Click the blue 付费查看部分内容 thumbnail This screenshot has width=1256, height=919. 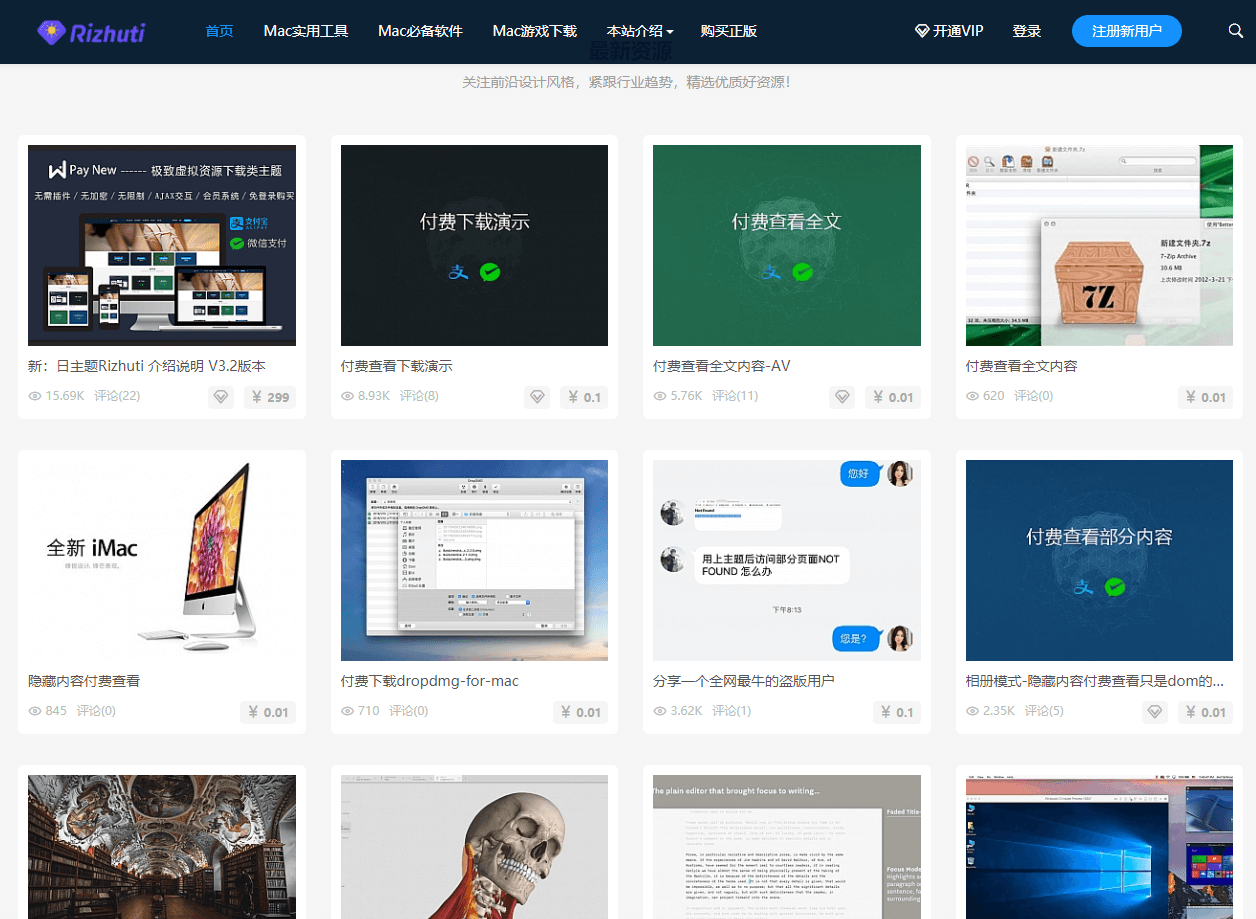[1099, 560]
